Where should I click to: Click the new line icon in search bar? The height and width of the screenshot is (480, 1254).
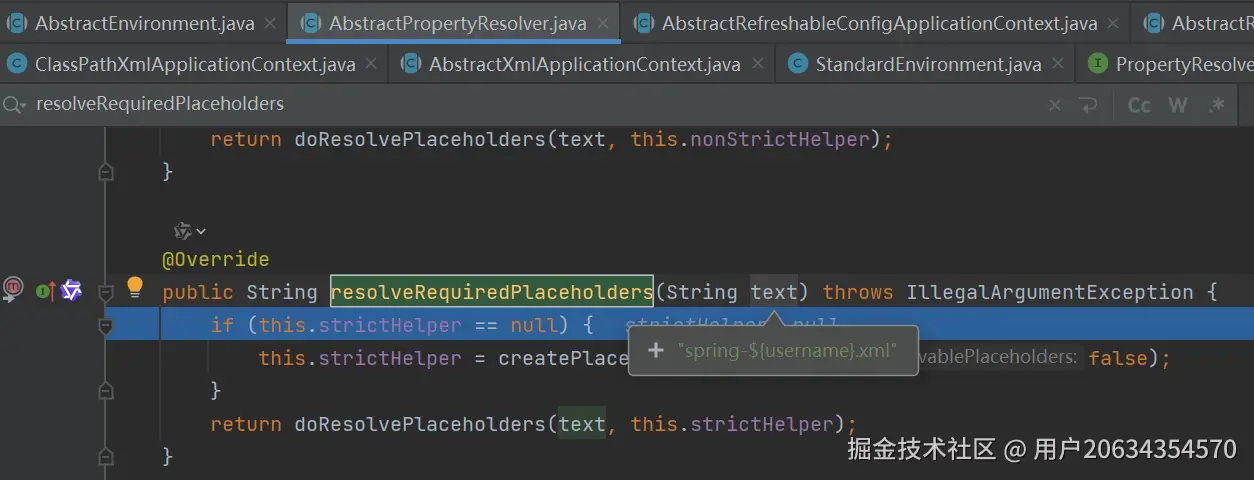click(x=1088, y=105)
